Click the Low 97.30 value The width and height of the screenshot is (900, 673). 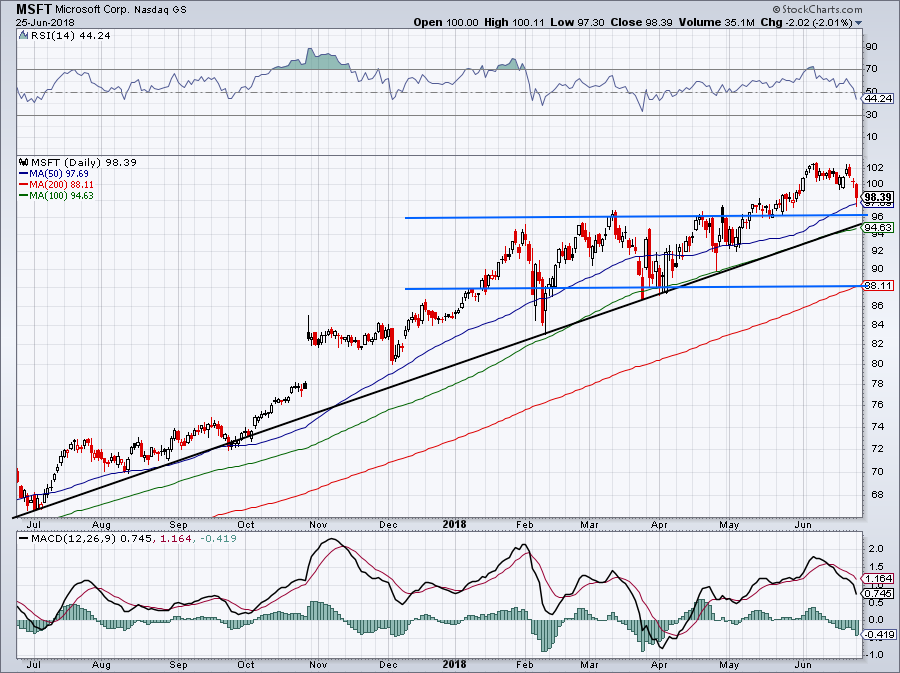[577, 22]
